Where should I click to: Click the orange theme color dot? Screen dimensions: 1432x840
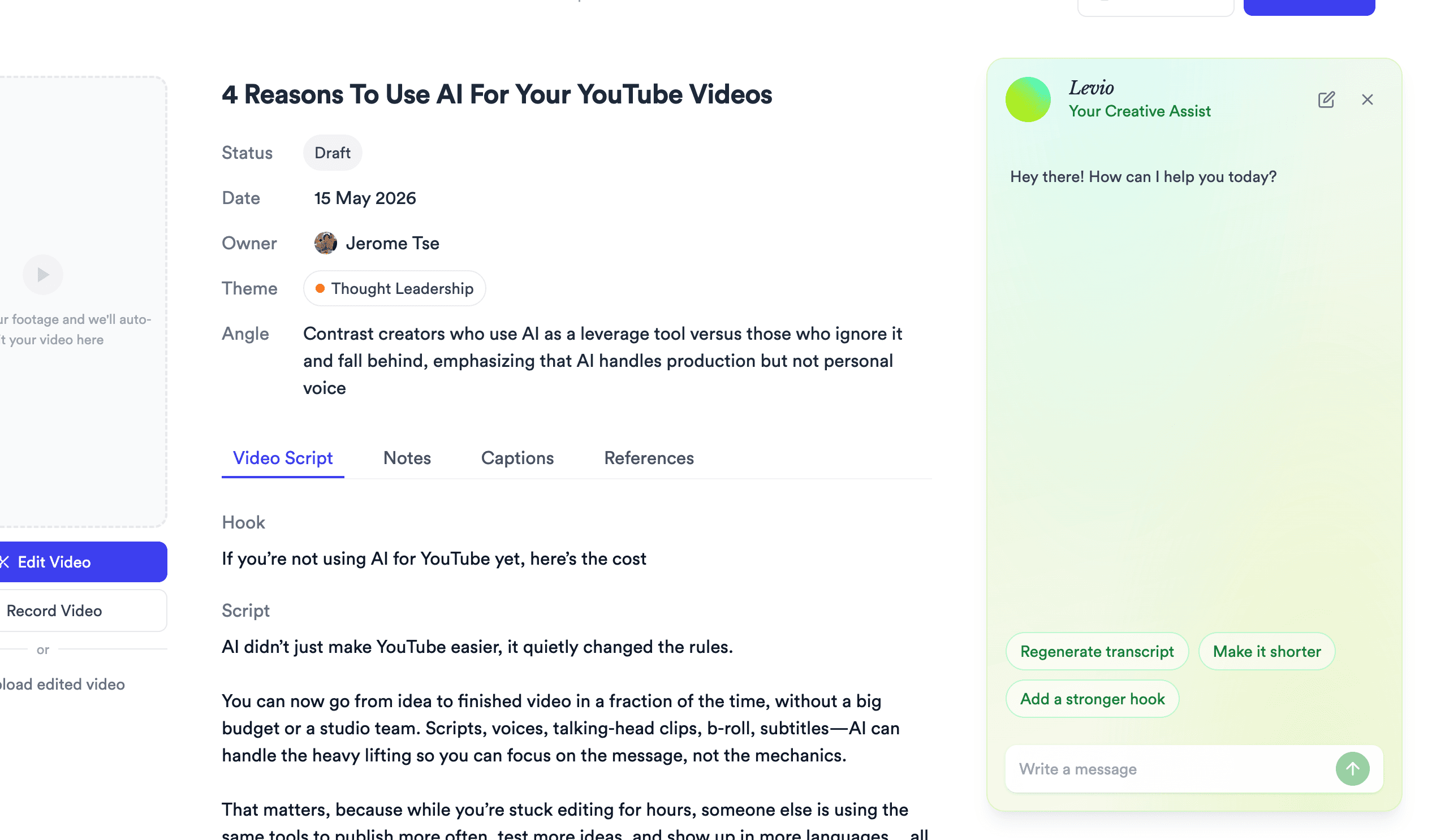(x=320, y=288)
